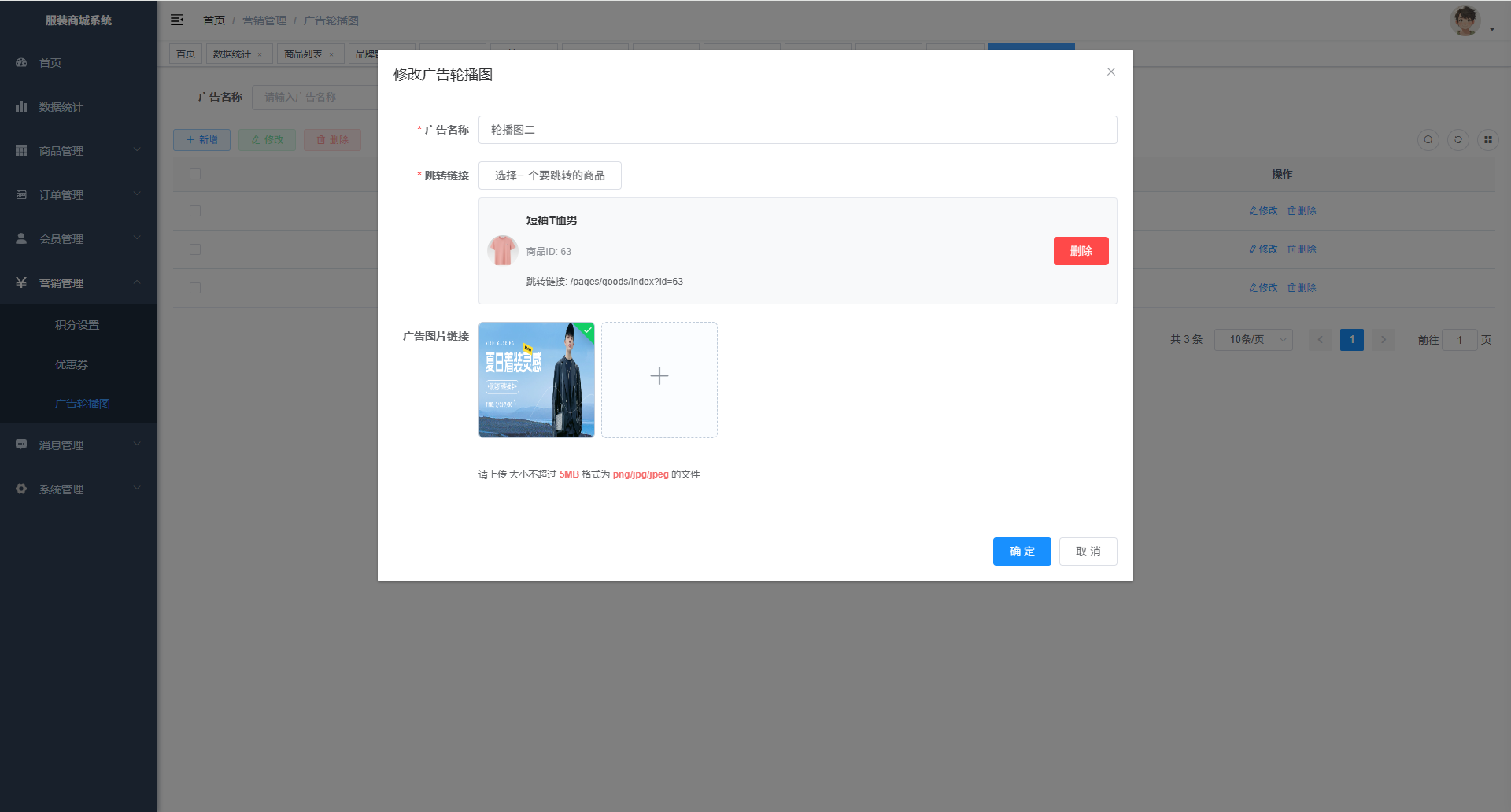Screen dimensions: 1511x812
Task: Open the 10条/页 page size dropdown
Action: click(1253, 340)
